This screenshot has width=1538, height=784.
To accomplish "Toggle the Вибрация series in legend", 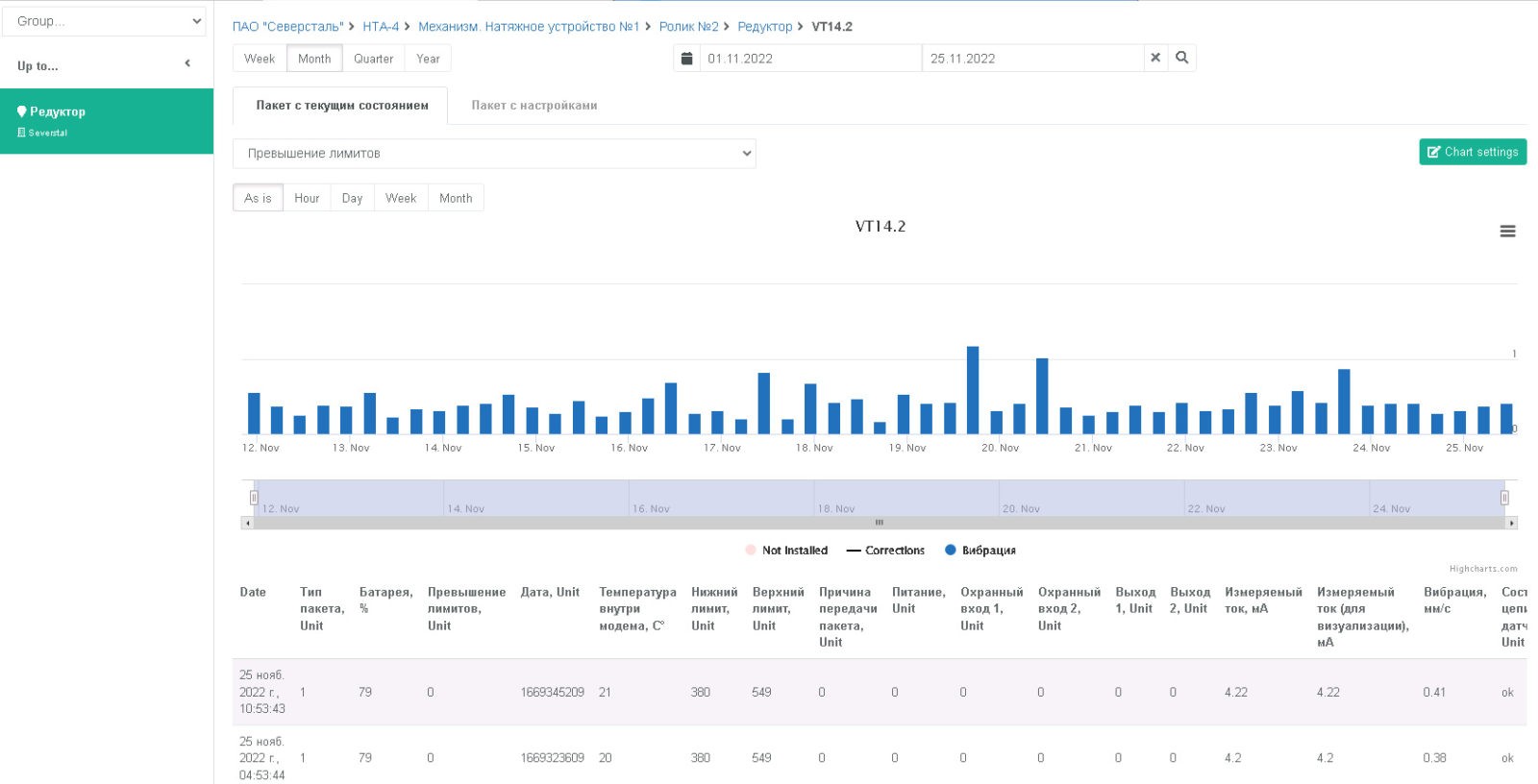I will click(980, 551).
